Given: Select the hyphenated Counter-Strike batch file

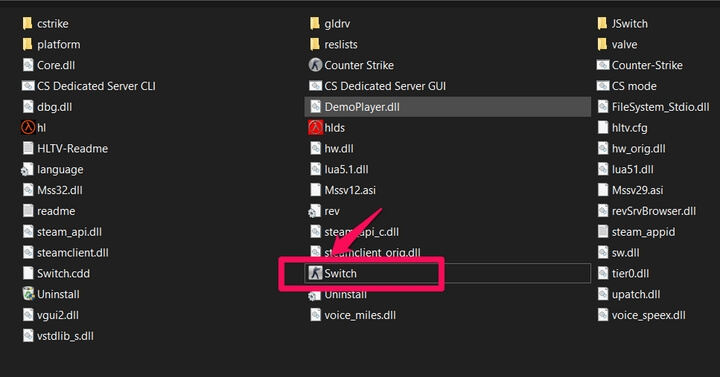Looking at the screenshot, I should tap(639, 65).
